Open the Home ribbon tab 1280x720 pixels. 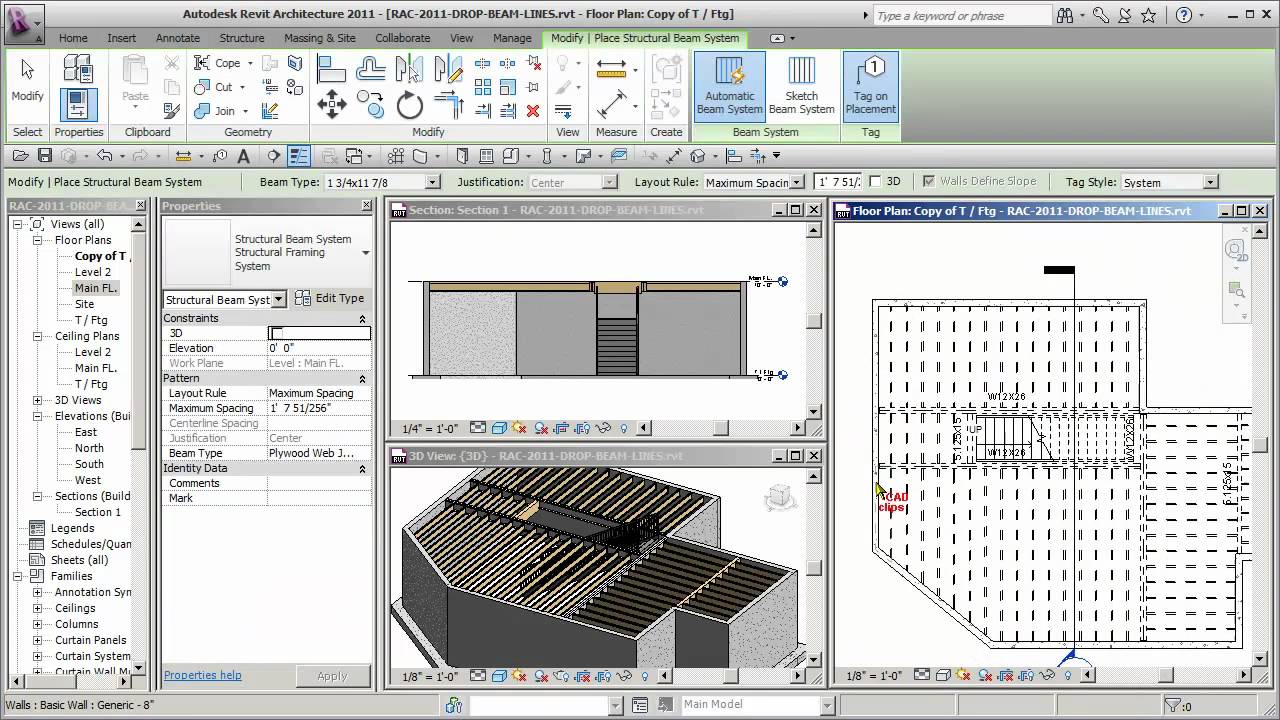point(73,38)
